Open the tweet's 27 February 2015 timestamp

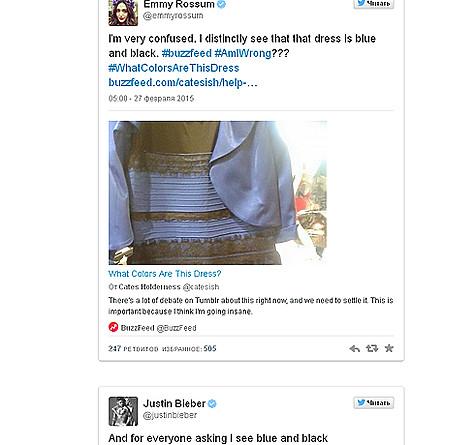click(151, 98)
